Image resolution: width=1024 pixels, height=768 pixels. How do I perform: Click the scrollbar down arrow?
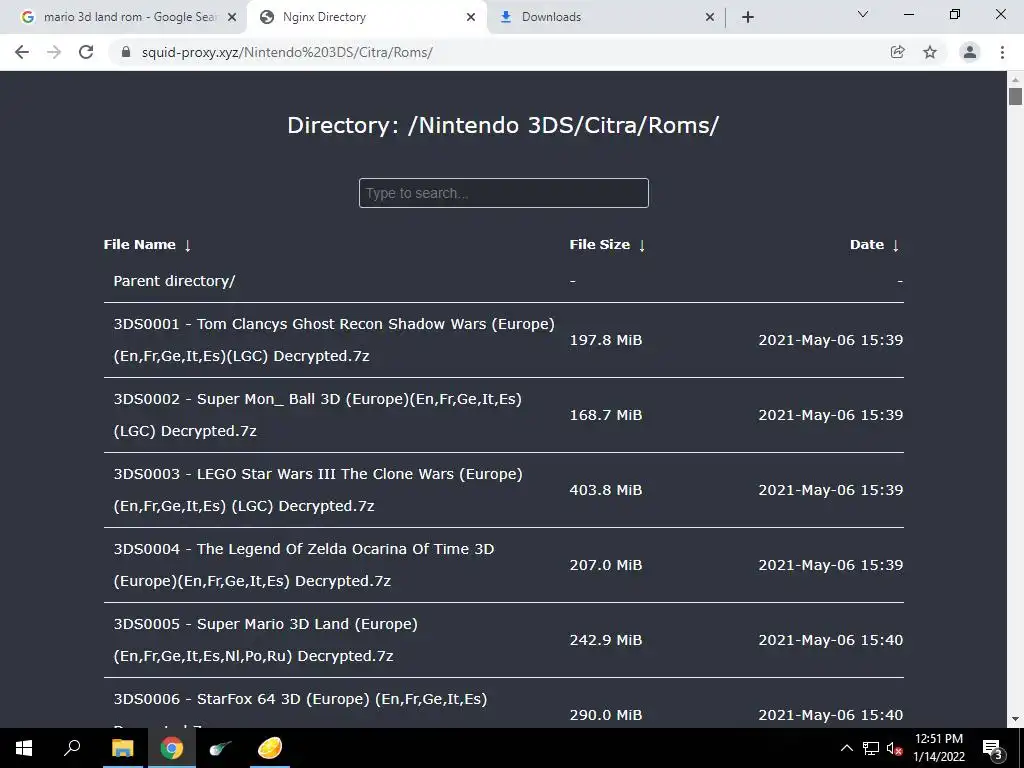(1015, 719)
